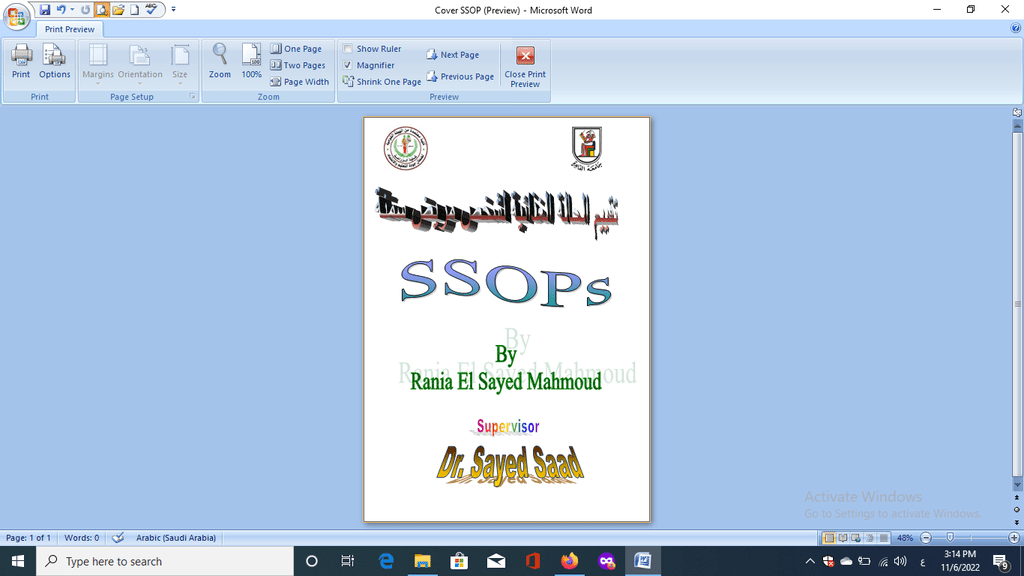The image size is (1024, 576).
Task: Switch to Draft view icon
Action: click(x=884, y=538)
